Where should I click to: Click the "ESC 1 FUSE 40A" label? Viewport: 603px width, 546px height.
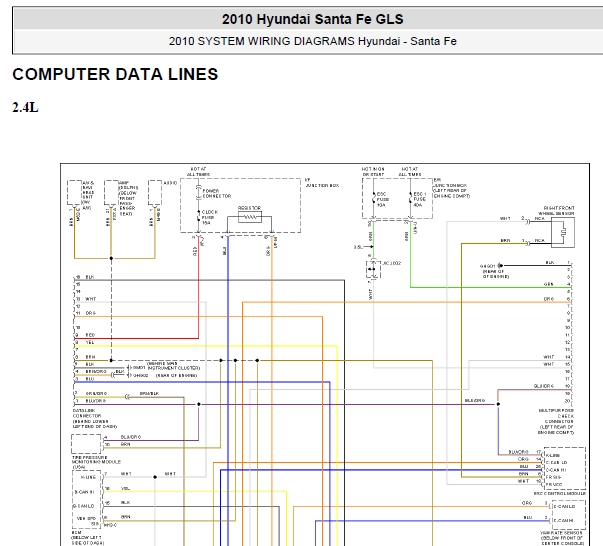click(420, 200)
